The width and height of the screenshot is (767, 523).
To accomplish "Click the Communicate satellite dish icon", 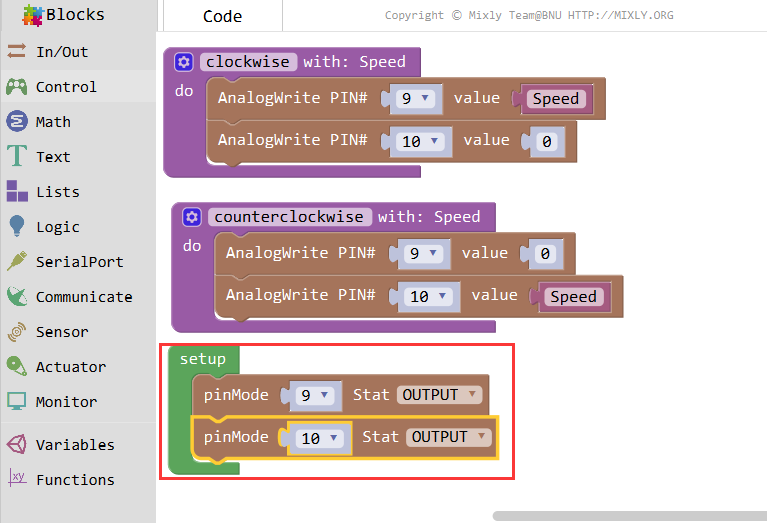I will (x=17, y=296).
